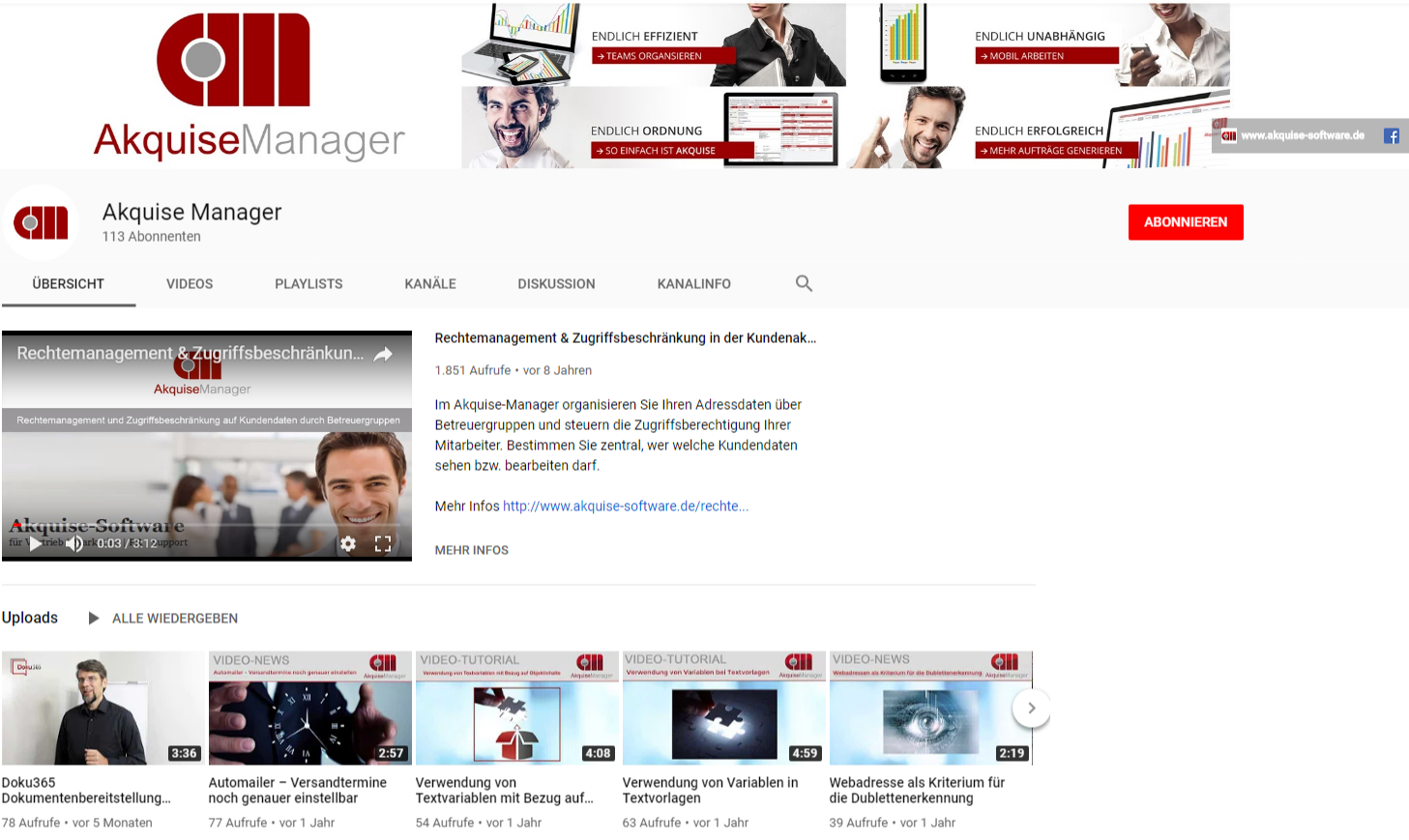Click the Abonnieren subscribe button

point(1186,222)
